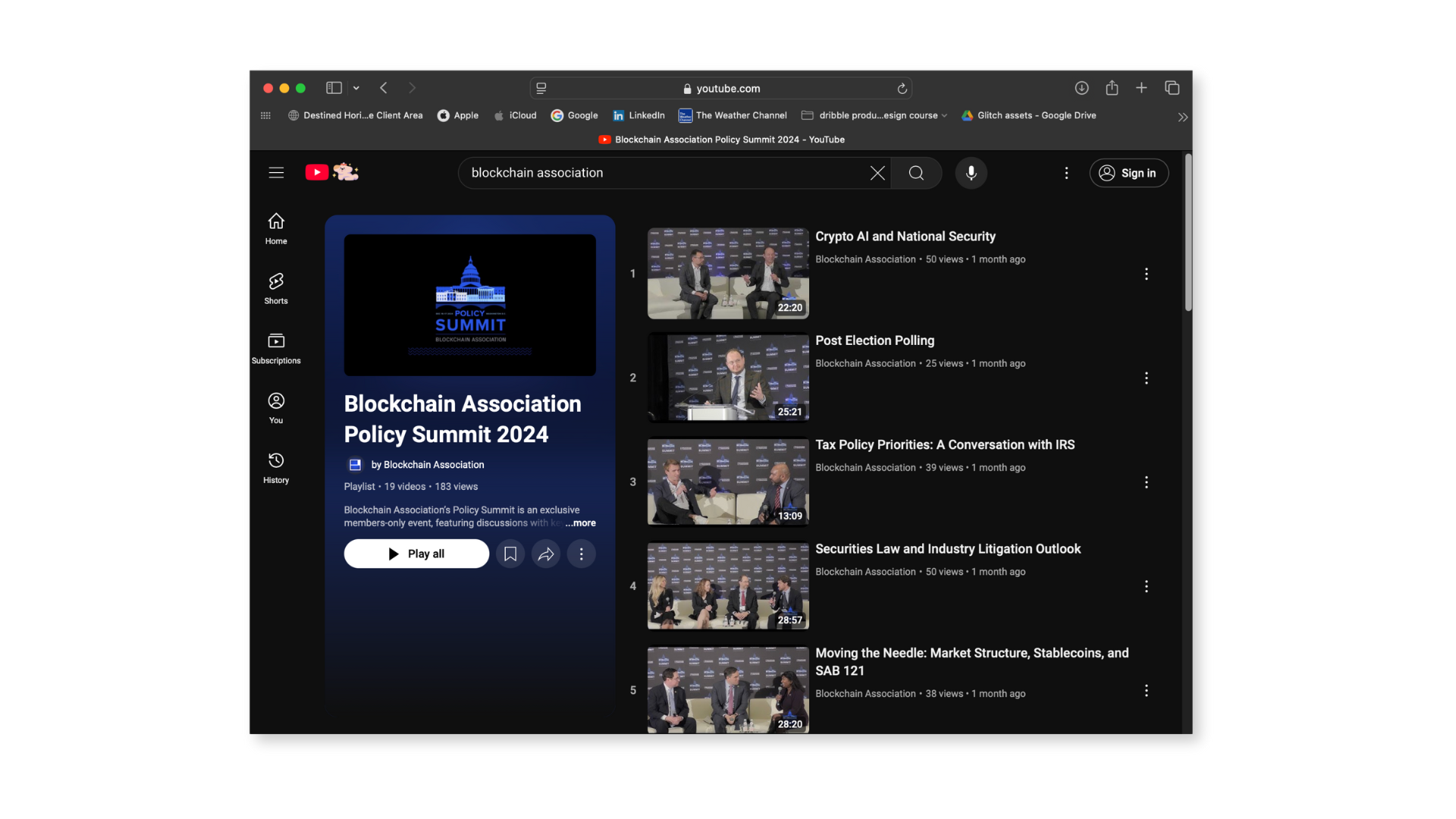
Task: Activate voice search microphone
Action: [971, 173]
